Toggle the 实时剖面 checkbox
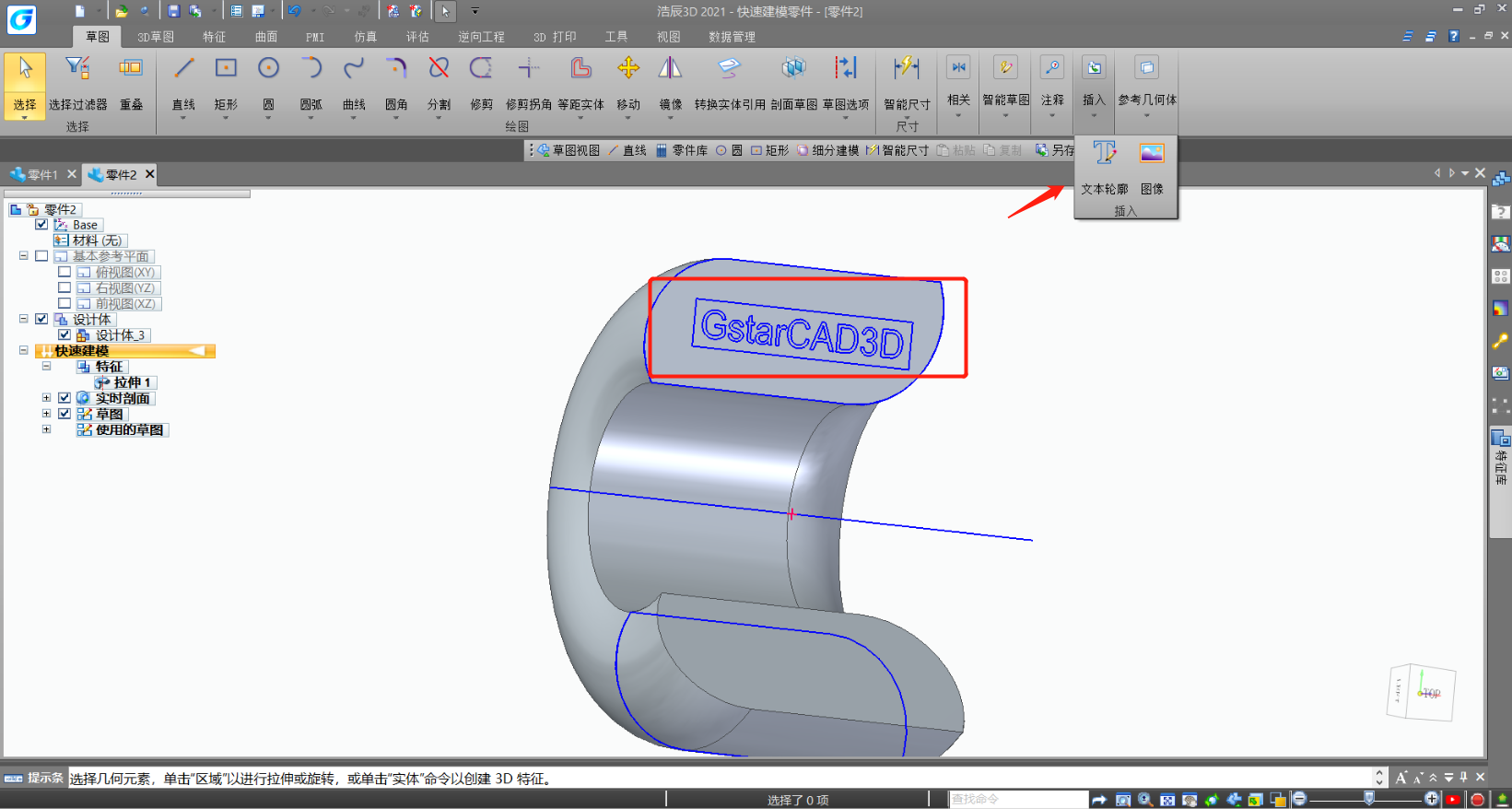 point(64,398)
